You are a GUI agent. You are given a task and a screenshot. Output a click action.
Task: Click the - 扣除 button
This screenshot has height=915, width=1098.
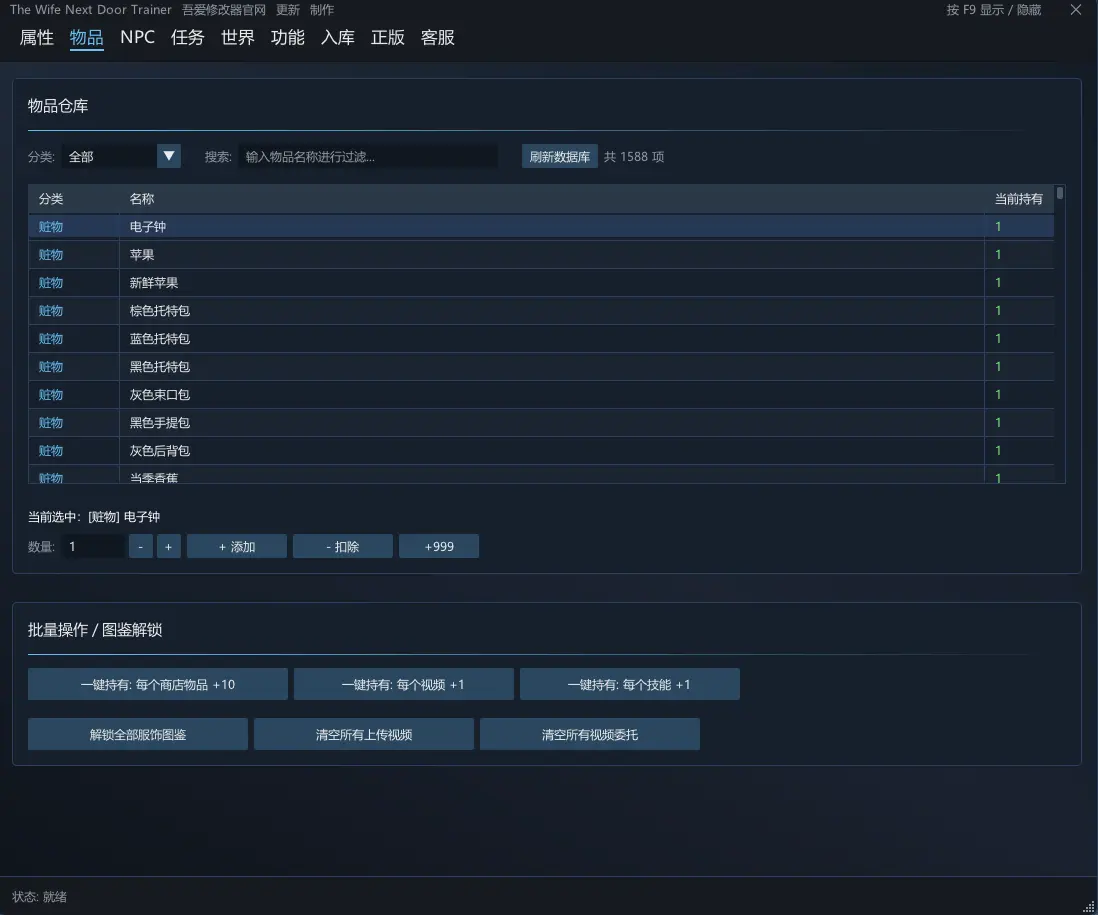(x=342, y=546)
